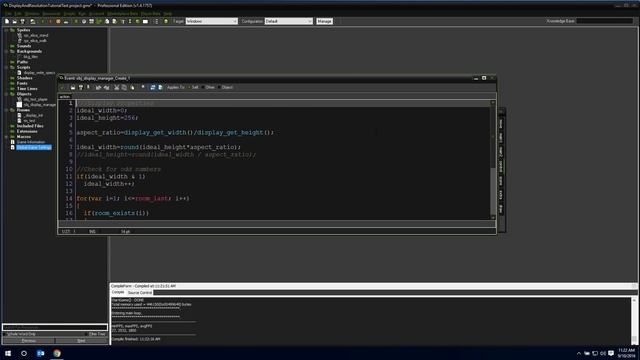640x360 pixels.
Task: Collapse the Scripts folder in resource tree
Action: coord(7,67)
